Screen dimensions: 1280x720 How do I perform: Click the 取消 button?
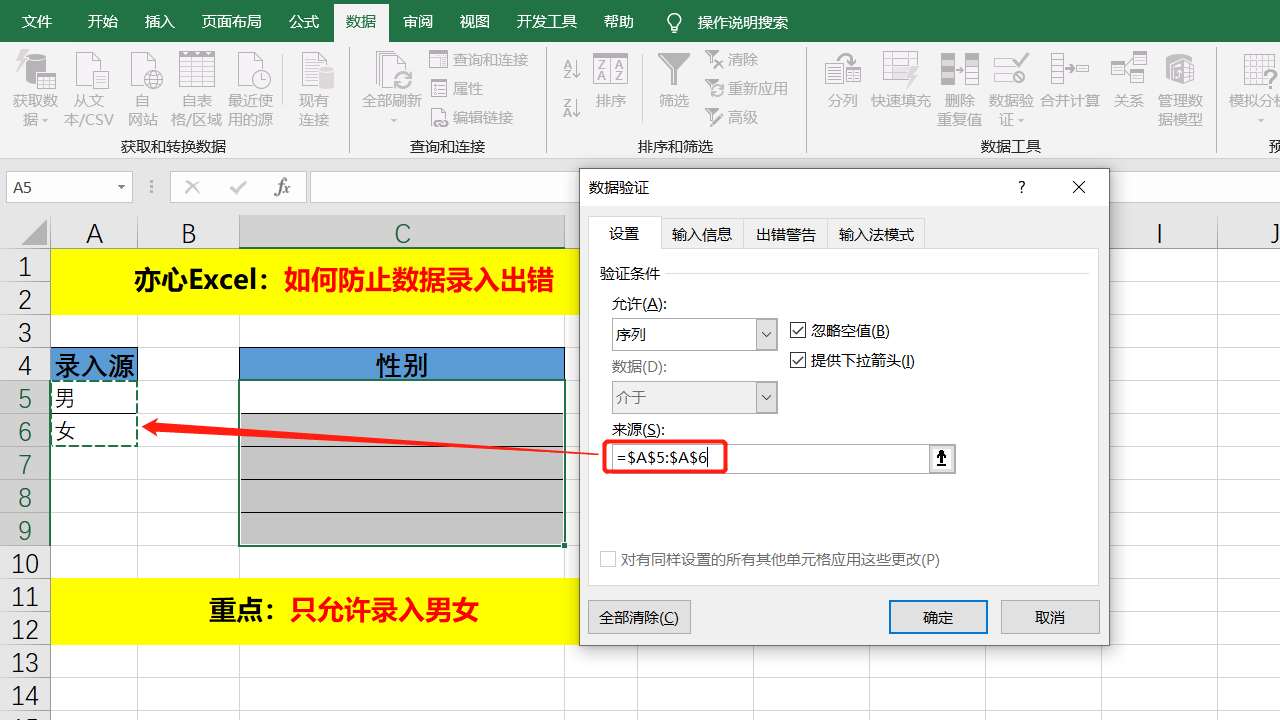coord(1050,617)
